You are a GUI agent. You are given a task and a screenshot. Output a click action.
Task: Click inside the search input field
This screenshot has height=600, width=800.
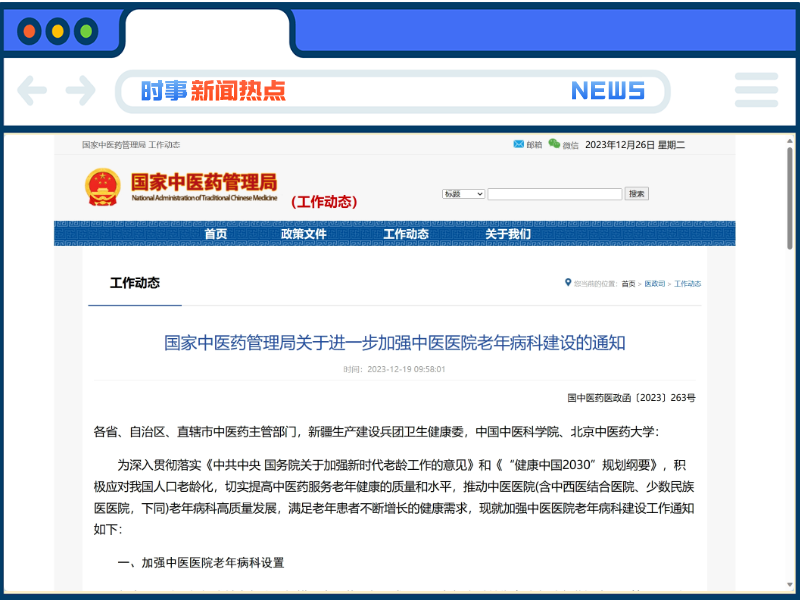pyautogui.click(x=555, y=193)
